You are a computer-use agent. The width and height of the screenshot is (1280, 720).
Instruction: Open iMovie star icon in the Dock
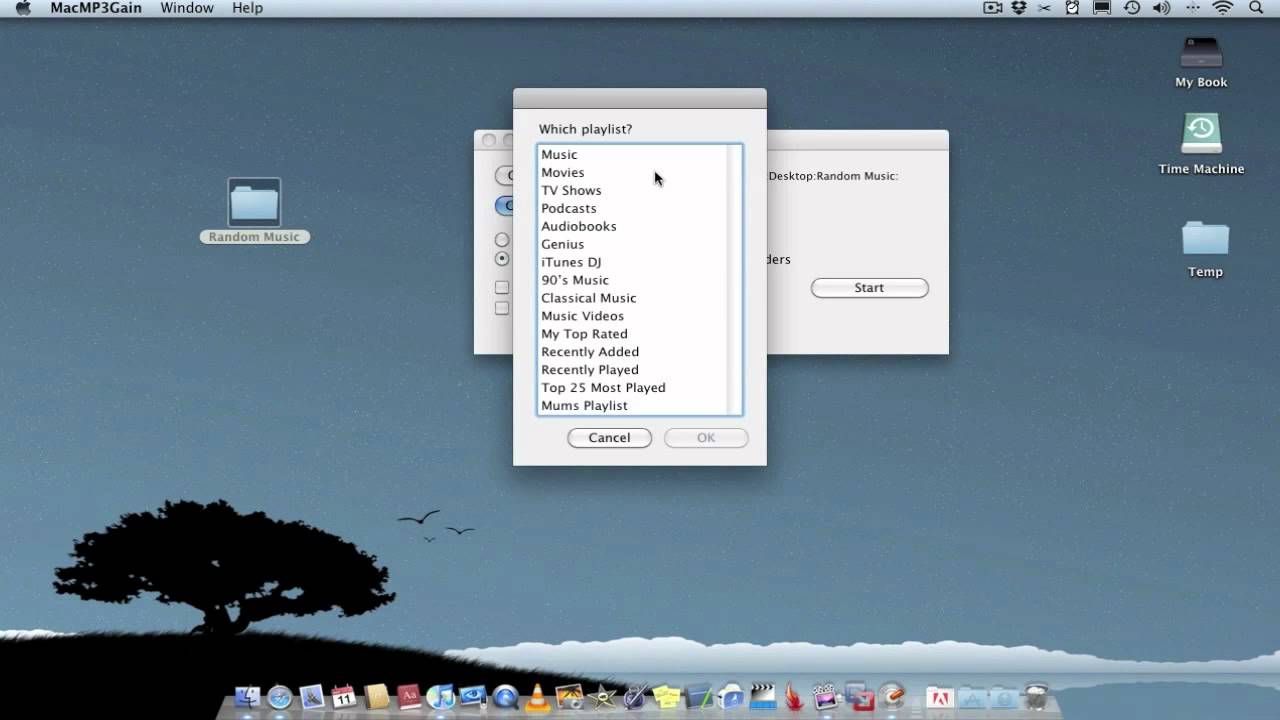602,697
